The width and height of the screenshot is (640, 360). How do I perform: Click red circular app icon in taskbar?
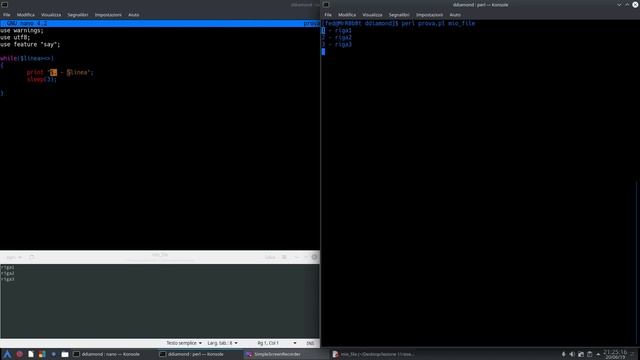[x=19, y=354]
